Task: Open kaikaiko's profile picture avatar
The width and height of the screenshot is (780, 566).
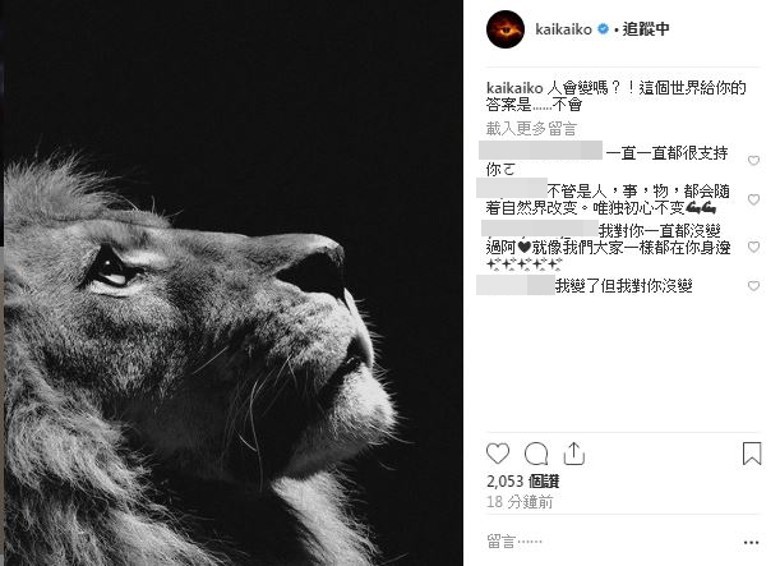Action: [x=505, y=30]
